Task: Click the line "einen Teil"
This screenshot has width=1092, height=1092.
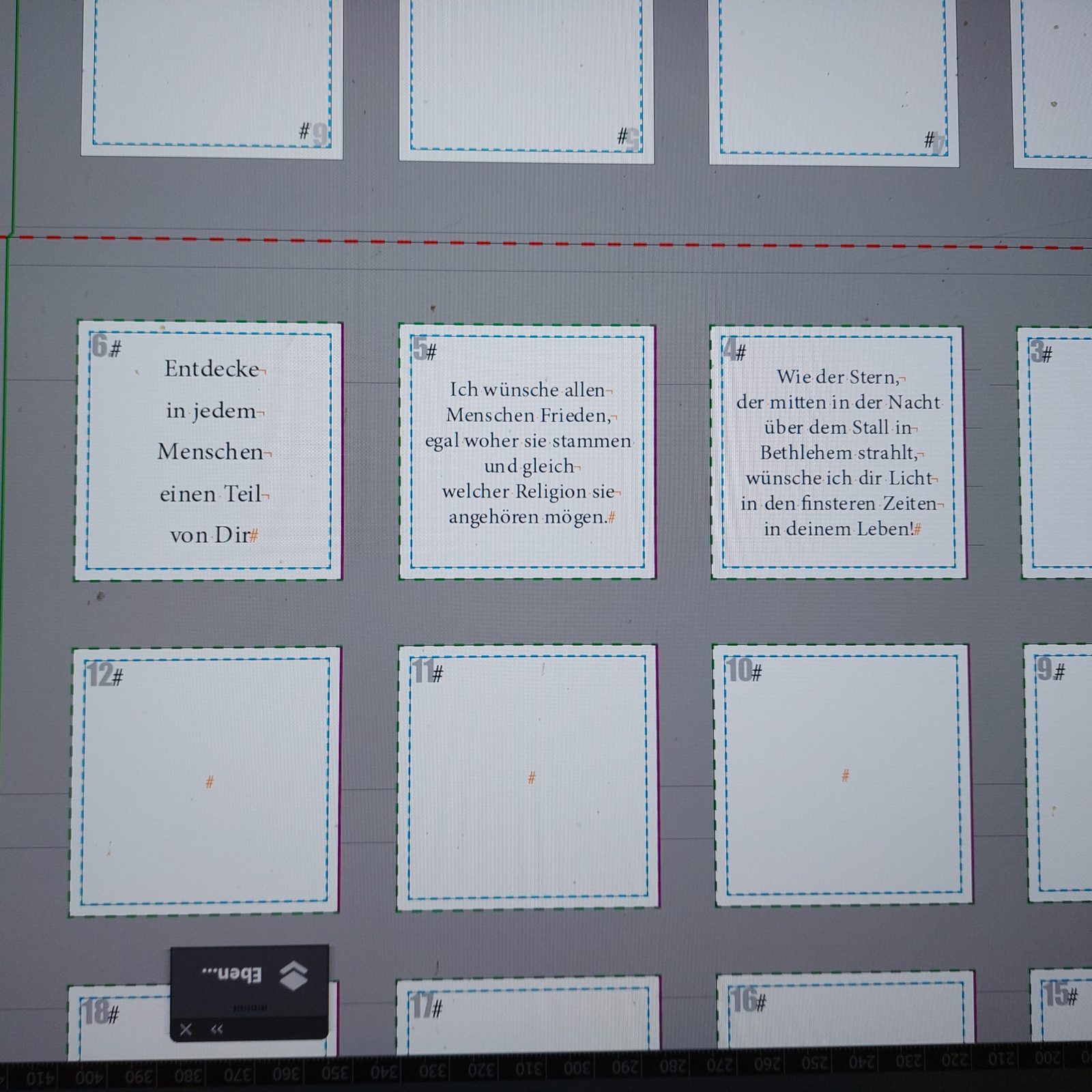Action: [x=211, y=494]
